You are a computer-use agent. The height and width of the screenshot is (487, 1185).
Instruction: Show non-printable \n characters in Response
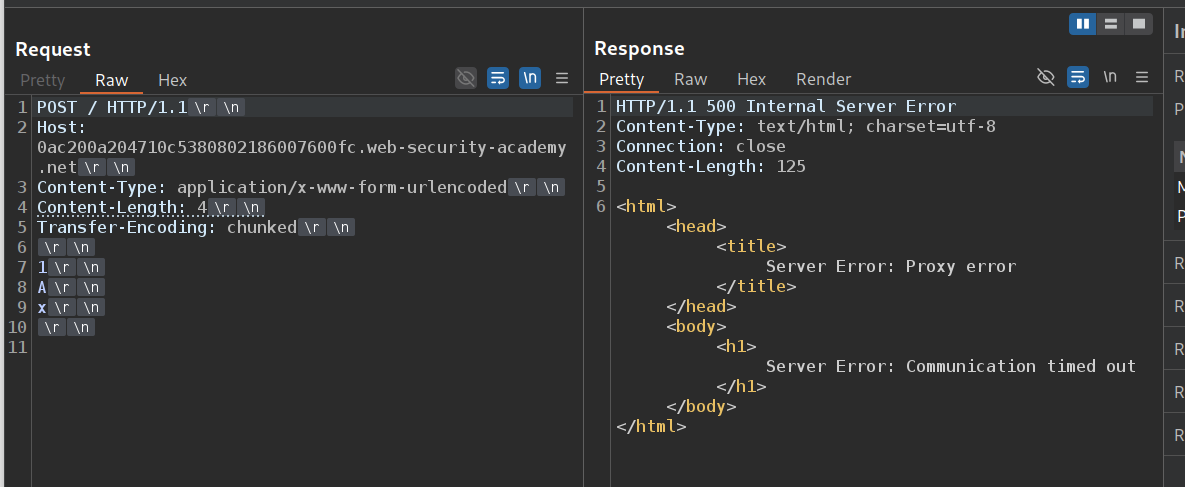click(1109, 78)
